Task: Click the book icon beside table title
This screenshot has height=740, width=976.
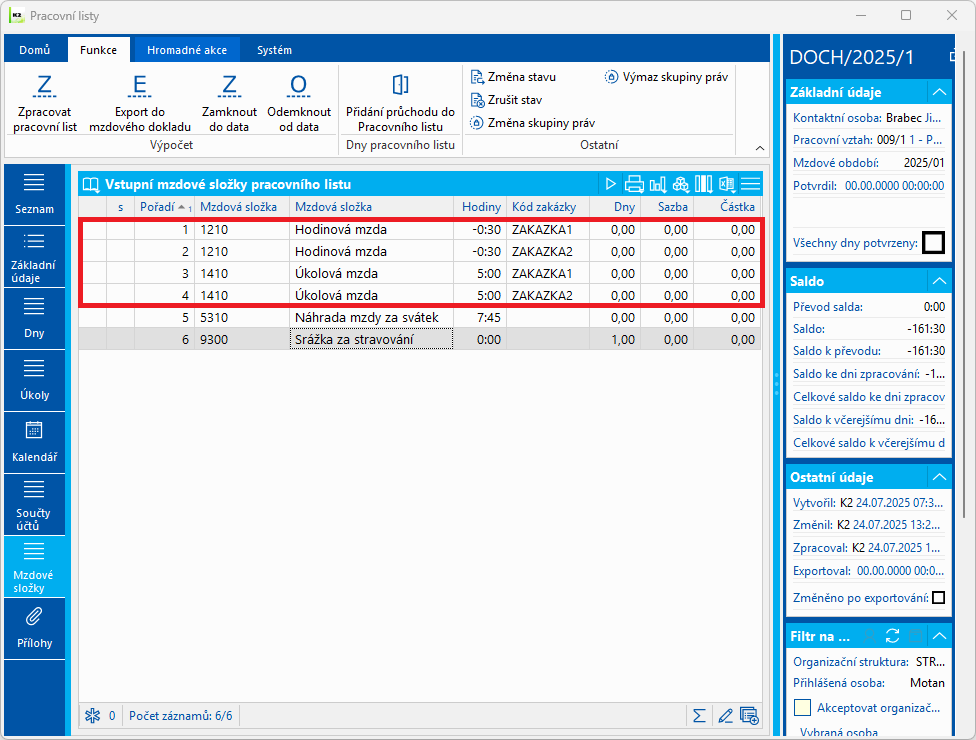Action: pos(92,185)
